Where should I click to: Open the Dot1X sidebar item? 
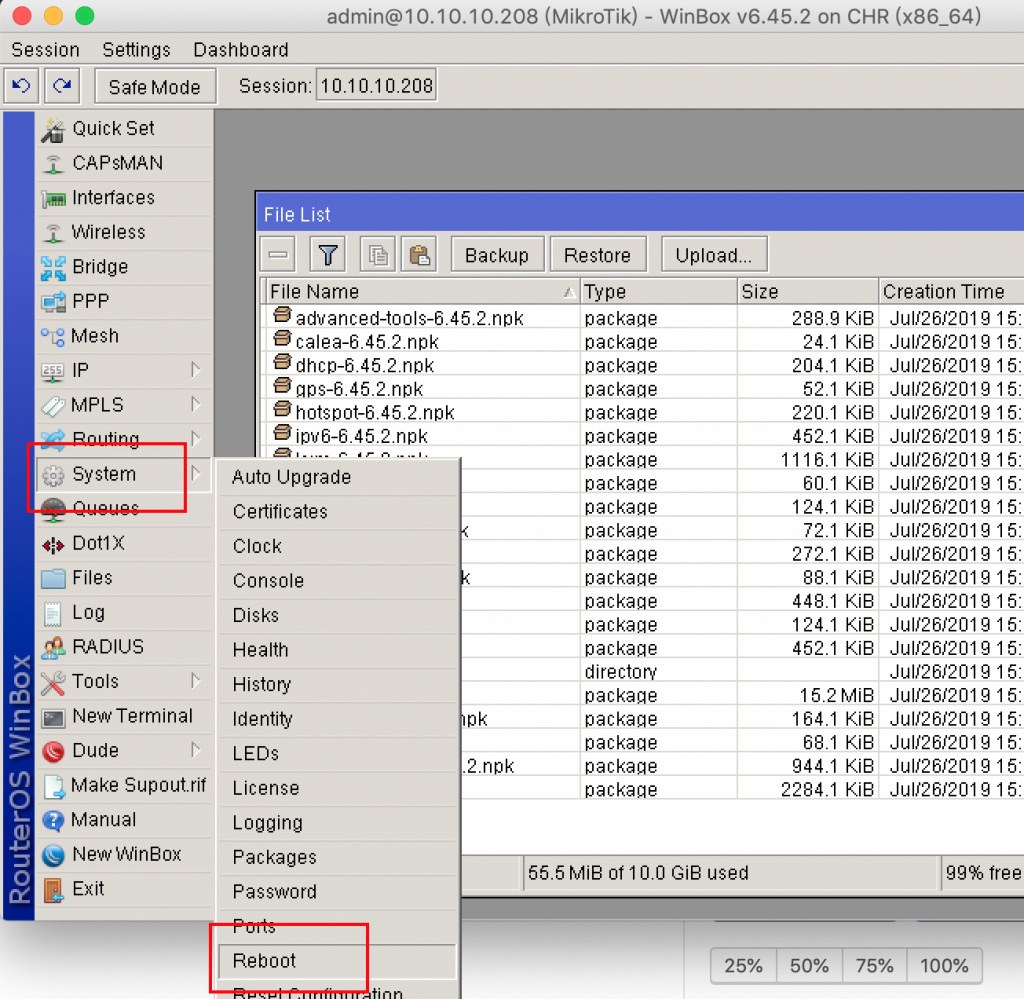pyautogui.click(x=125, y=543)
